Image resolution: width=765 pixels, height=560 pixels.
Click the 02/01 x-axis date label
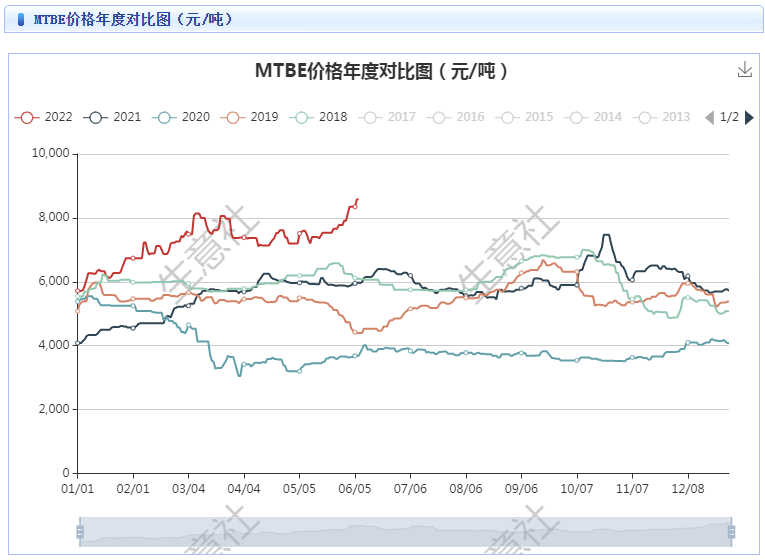pos(133,489)
